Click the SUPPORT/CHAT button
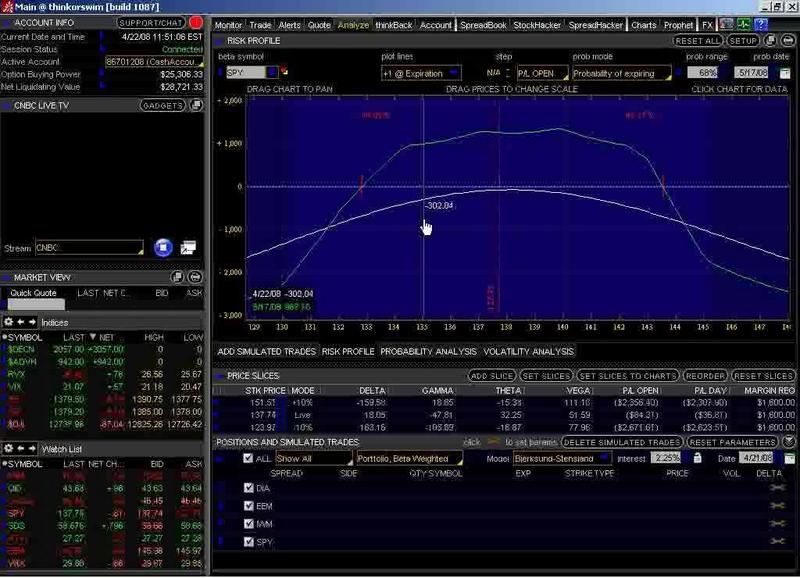800x578 pixels. point(151,22)
